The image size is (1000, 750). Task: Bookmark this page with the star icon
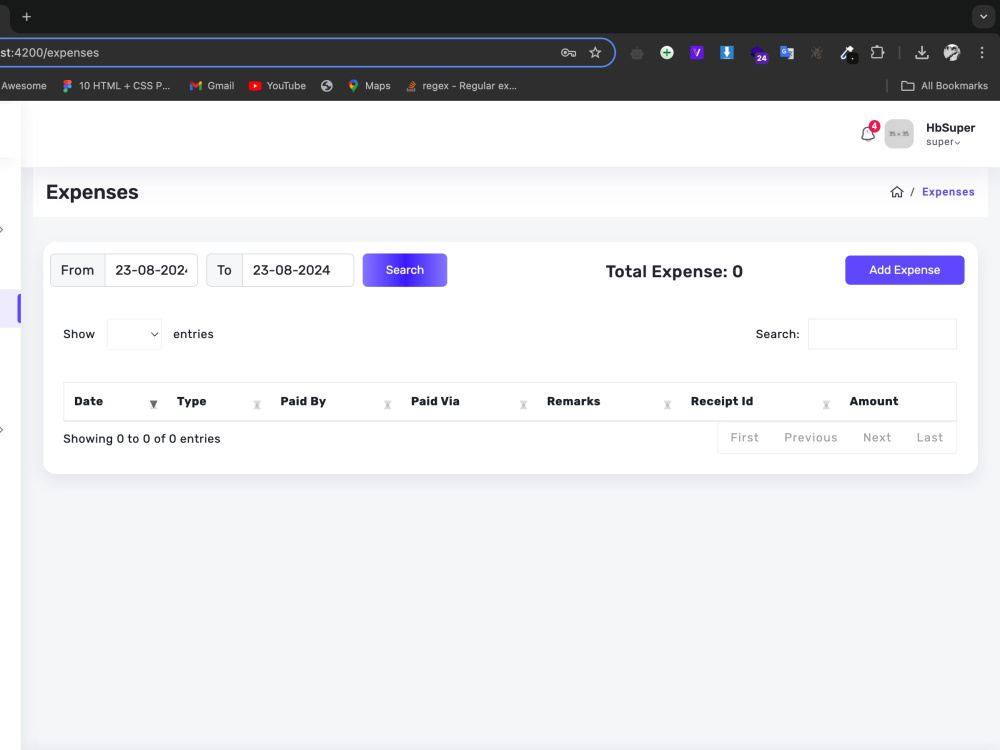[x=595, y=53]
